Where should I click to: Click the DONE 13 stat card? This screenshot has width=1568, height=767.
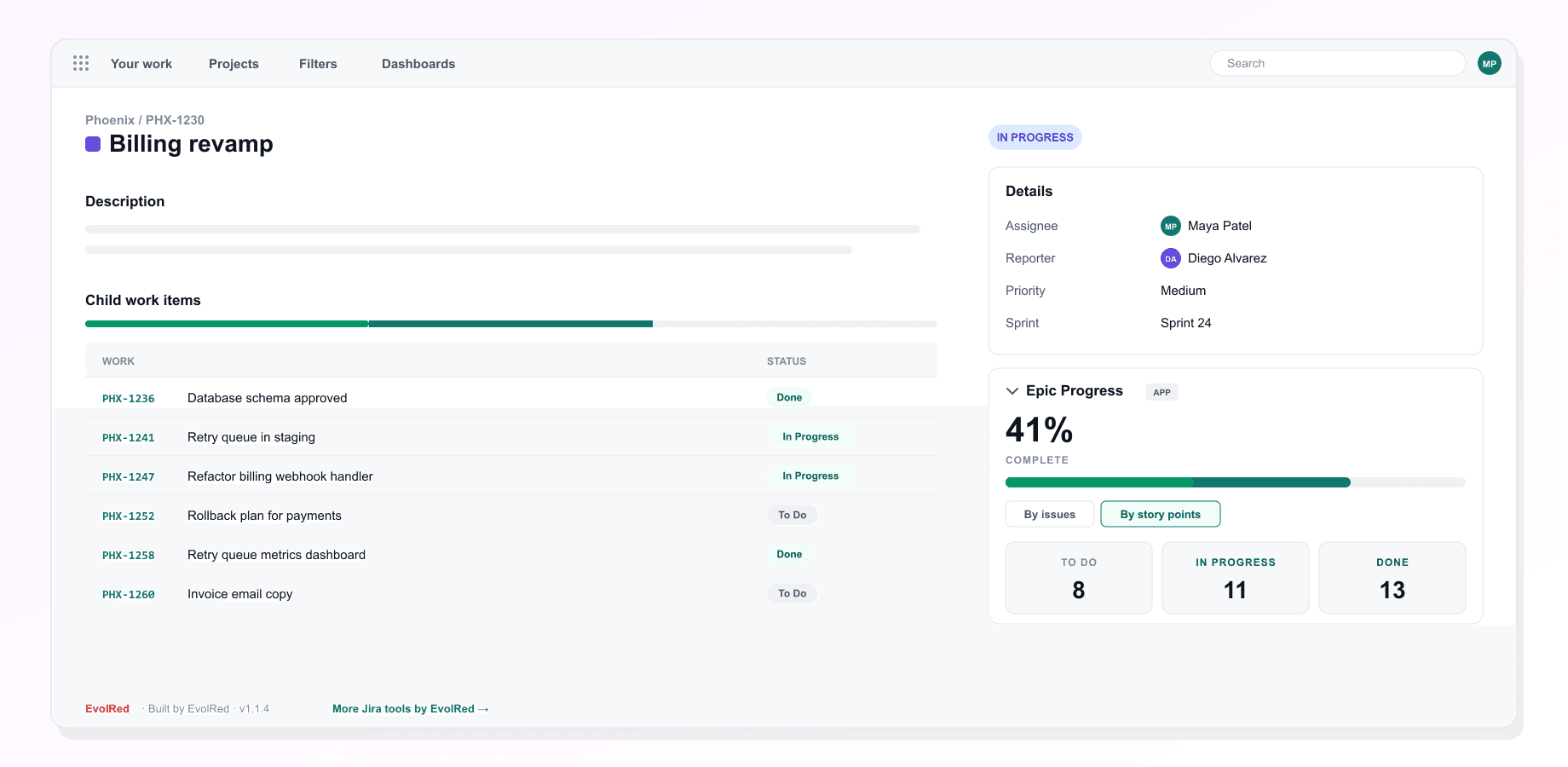[1392, 578]
